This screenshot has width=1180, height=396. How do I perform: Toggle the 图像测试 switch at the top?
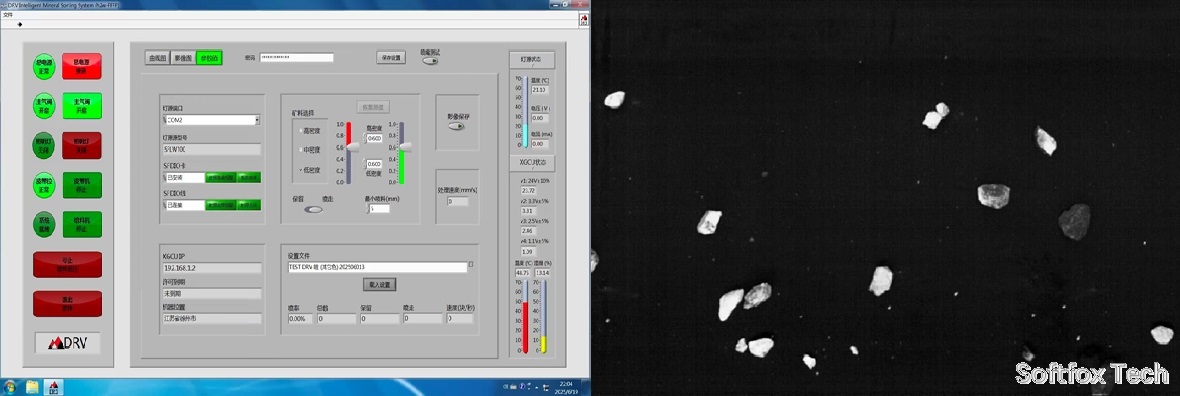click(430, 61)
